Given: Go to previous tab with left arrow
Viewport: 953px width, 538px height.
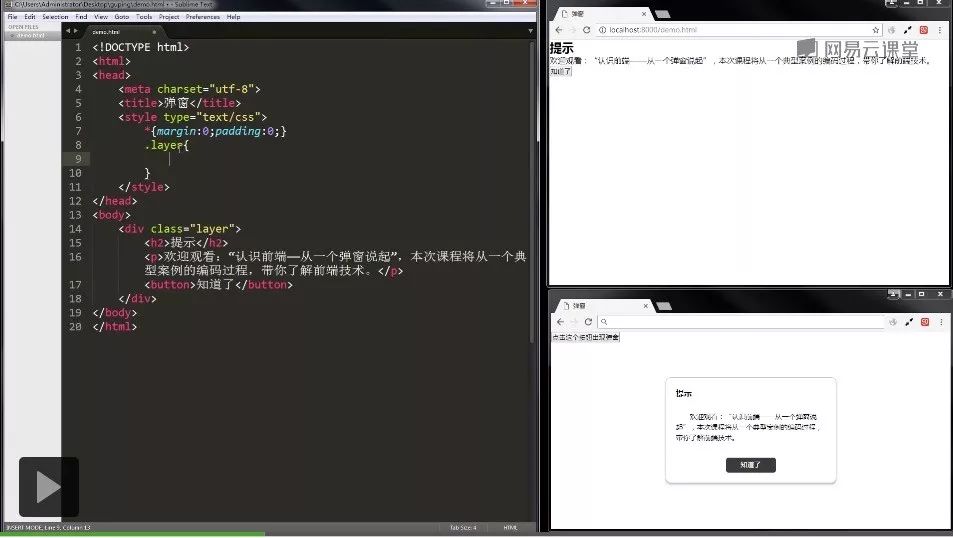Looking at the screenshot, I should click(x=68, y=31).
